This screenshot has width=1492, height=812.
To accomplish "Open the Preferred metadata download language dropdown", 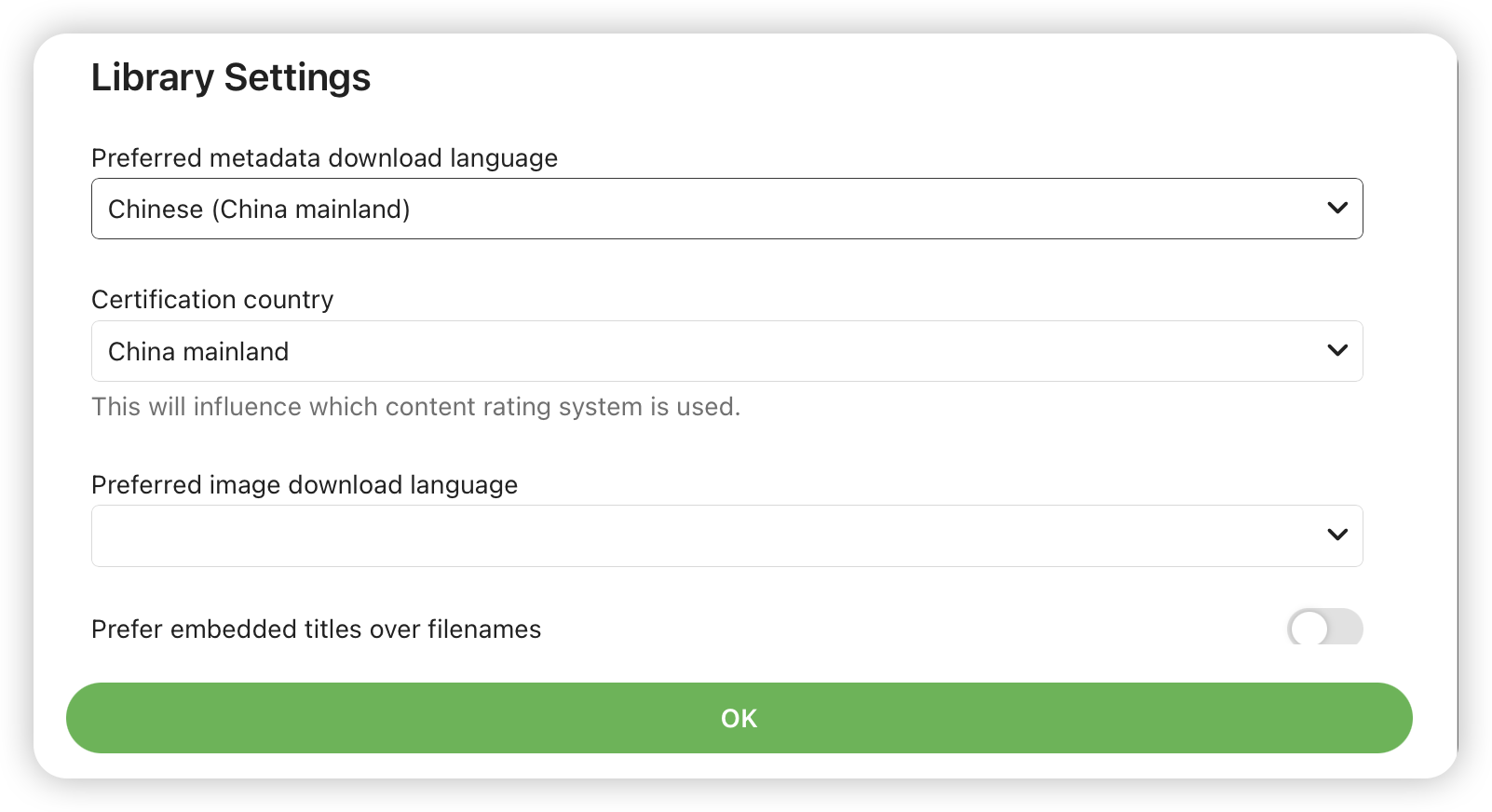I will coord(726,209).
